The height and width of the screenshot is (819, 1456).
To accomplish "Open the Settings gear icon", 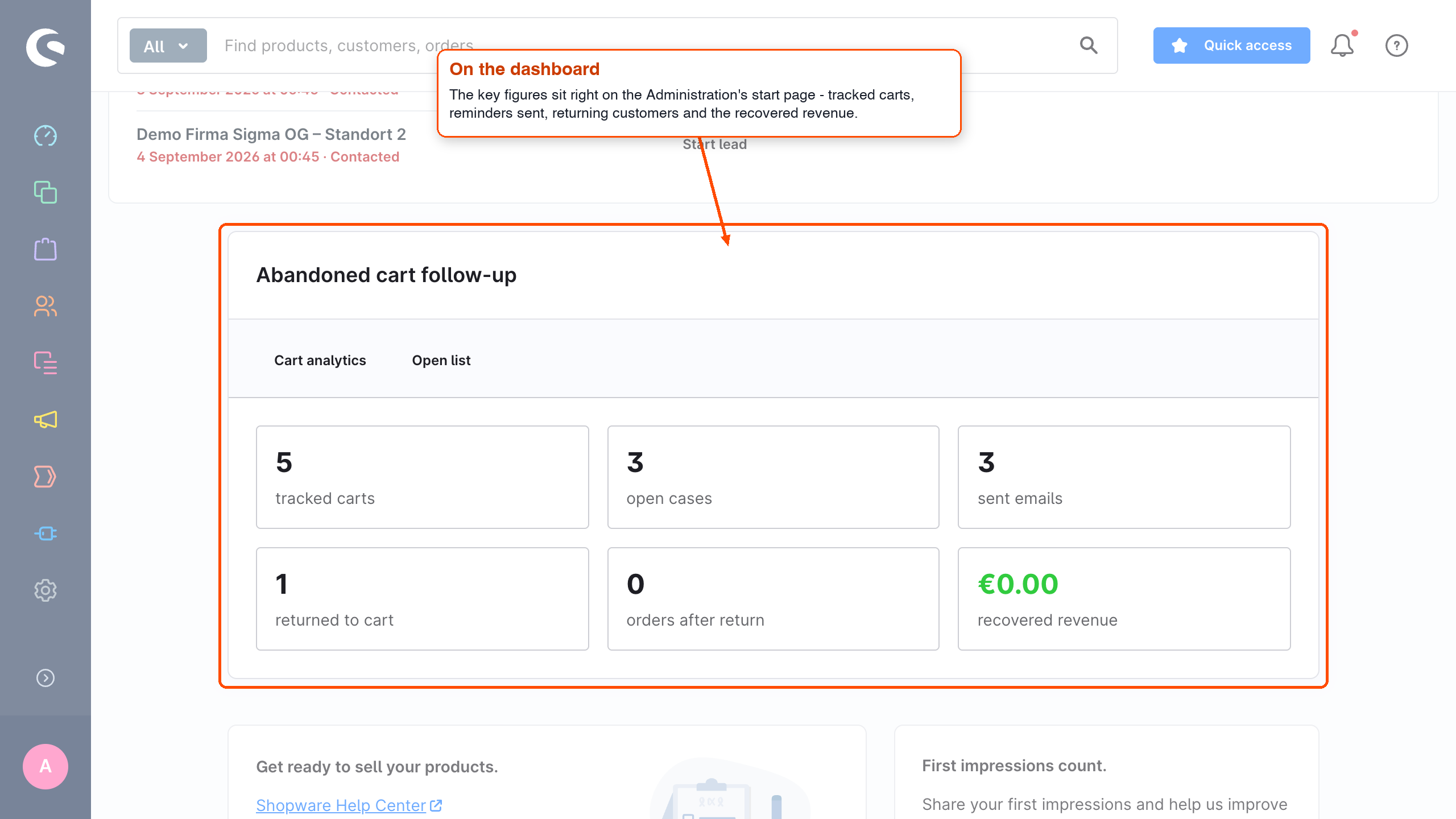I will [x=45, y=590].
